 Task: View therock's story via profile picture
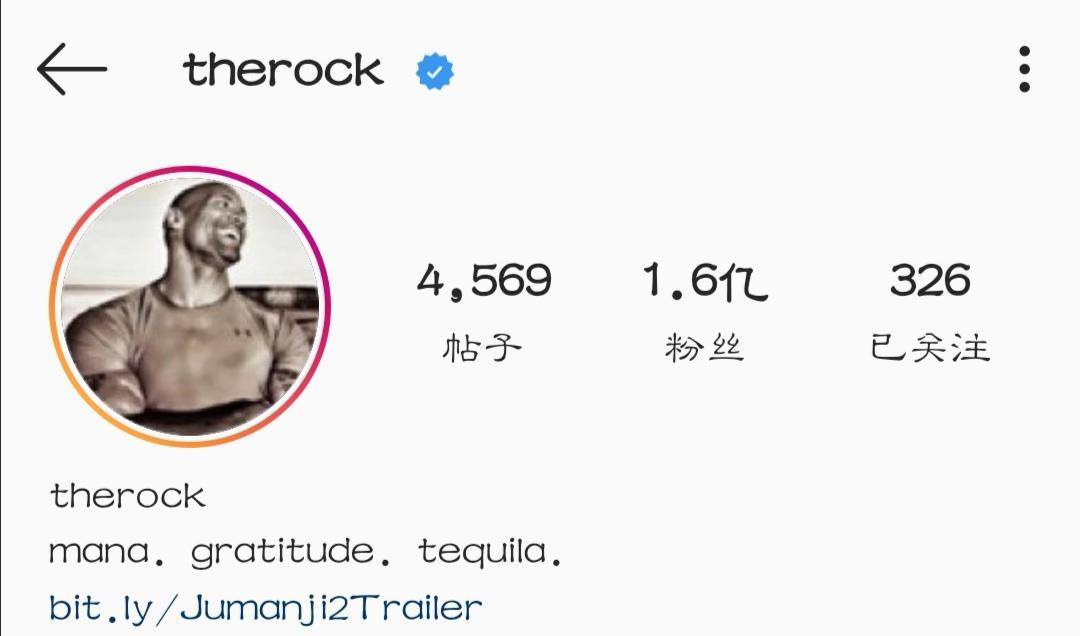[x=190, y=307]
